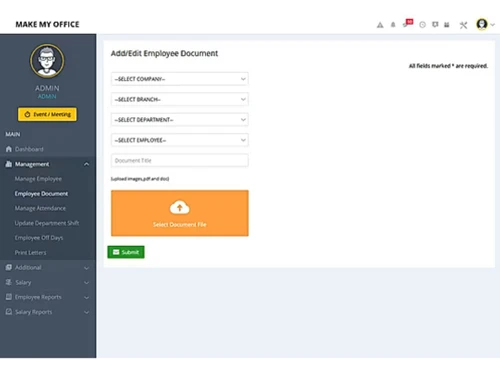Open the user avatar in top bar
500x375 pixels.
(x=482, y=24)
